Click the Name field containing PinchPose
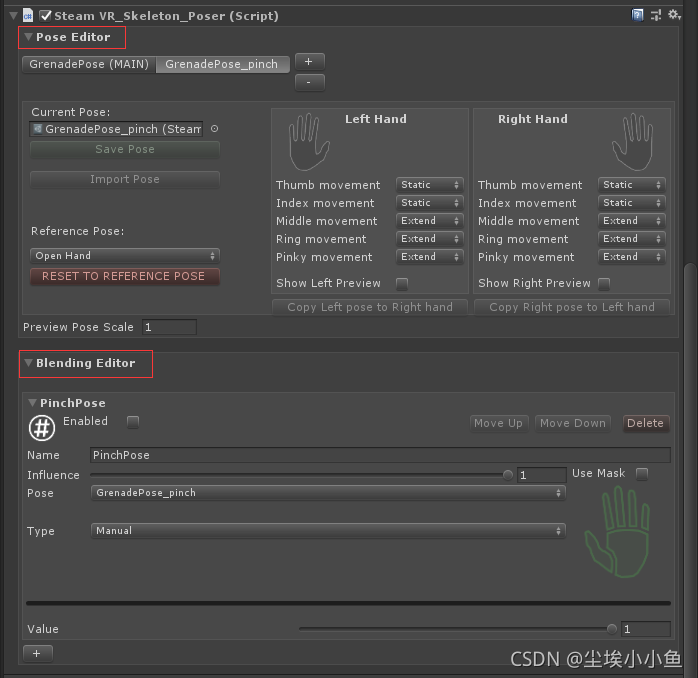 point(380,455)
